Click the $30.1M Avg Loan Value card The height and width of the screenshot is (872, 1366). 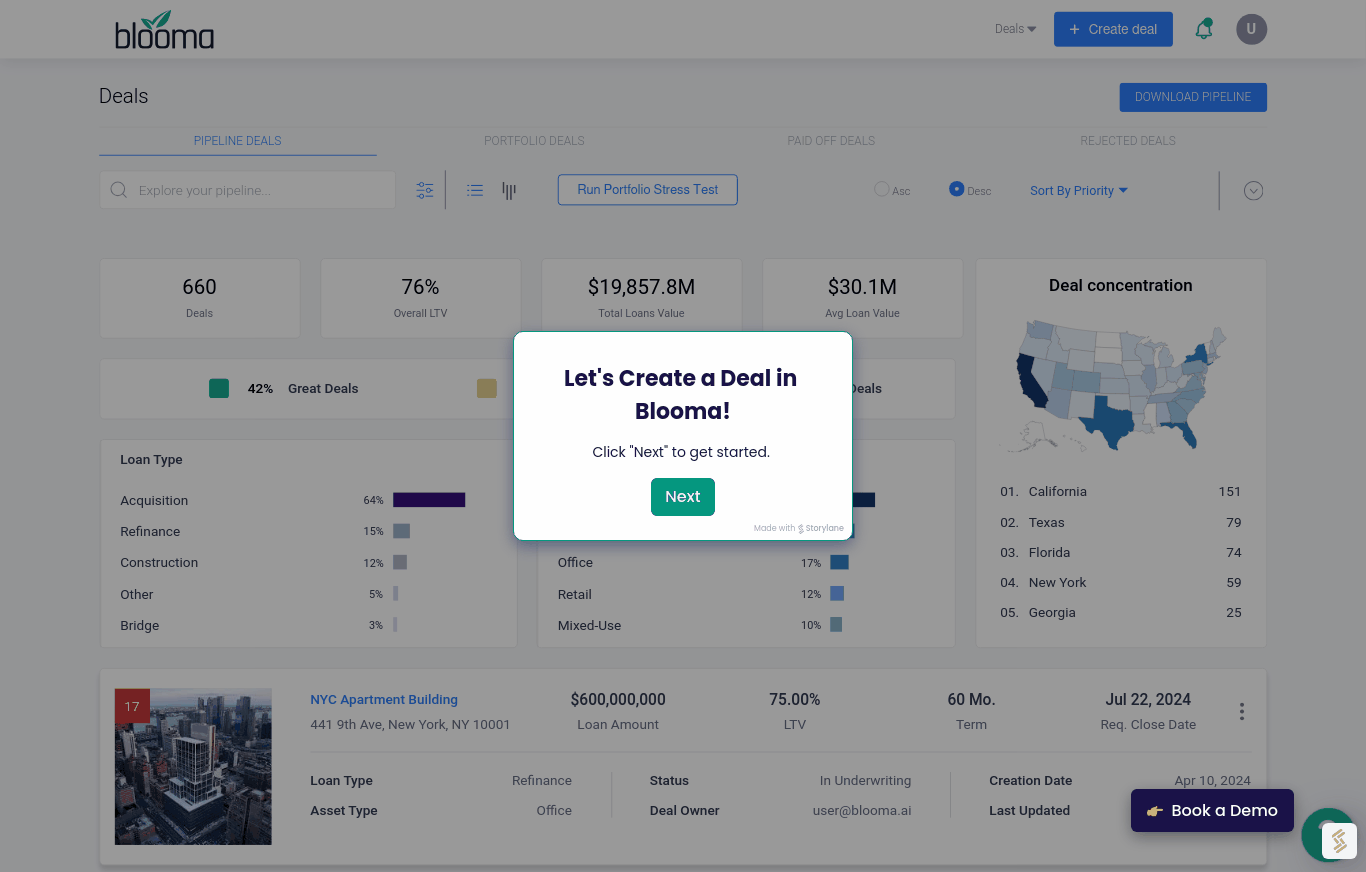(863, 299)
